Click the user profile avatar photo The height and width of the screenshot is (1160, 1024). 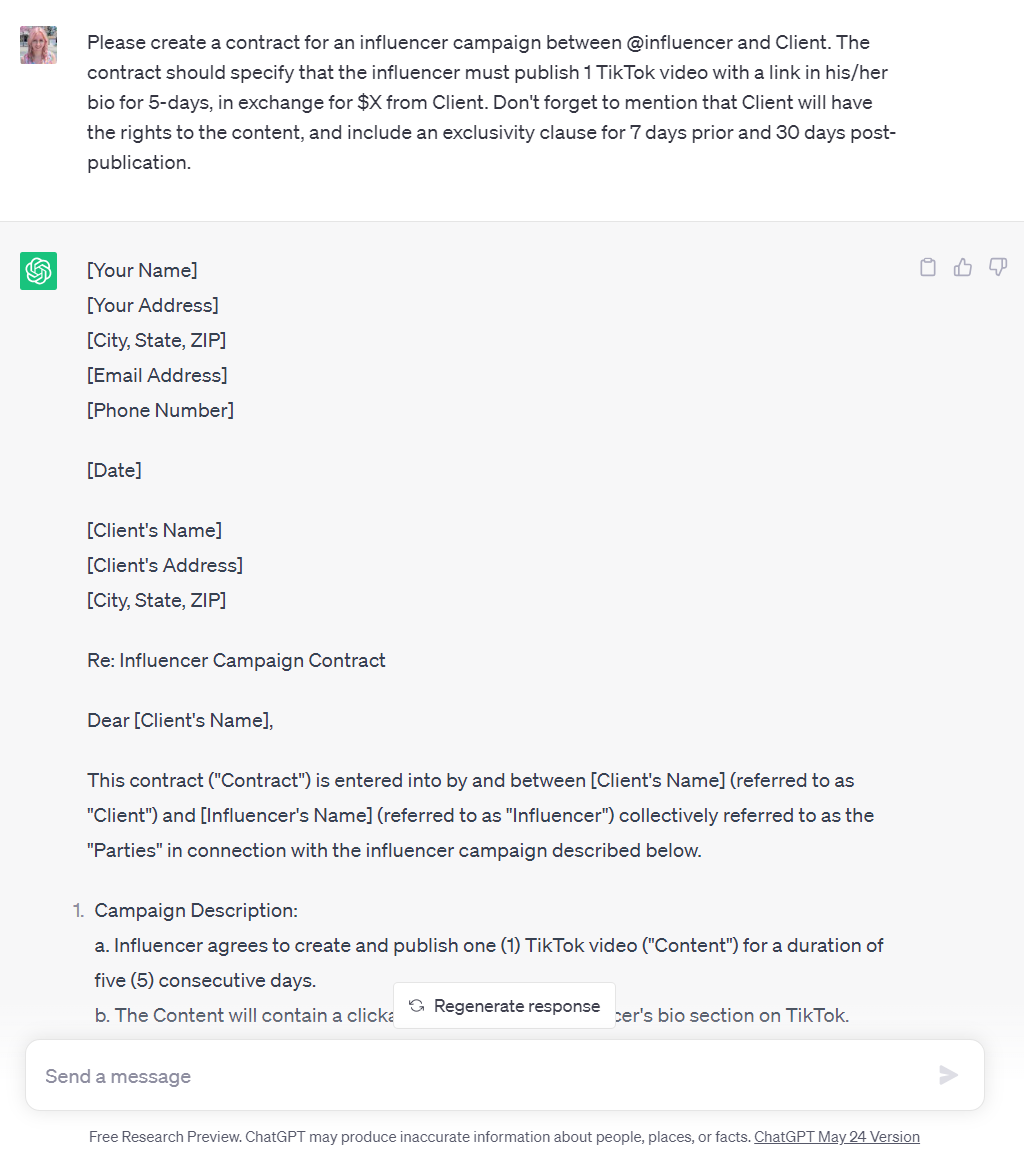(38, 45)
